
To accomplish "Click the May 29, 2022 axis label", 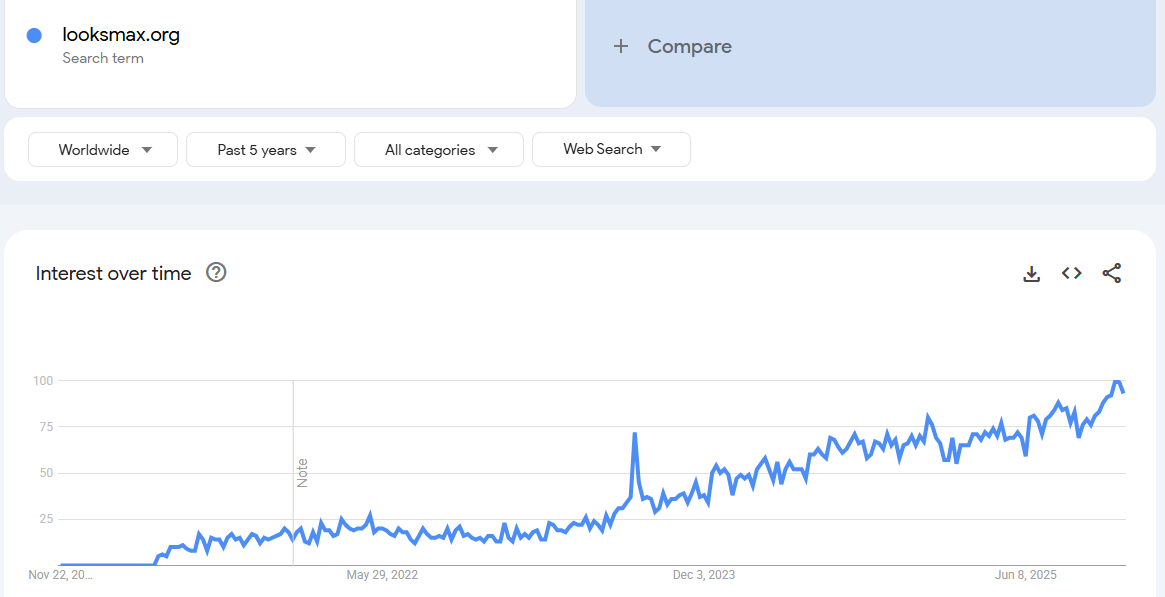I will [x=382, y=575].
